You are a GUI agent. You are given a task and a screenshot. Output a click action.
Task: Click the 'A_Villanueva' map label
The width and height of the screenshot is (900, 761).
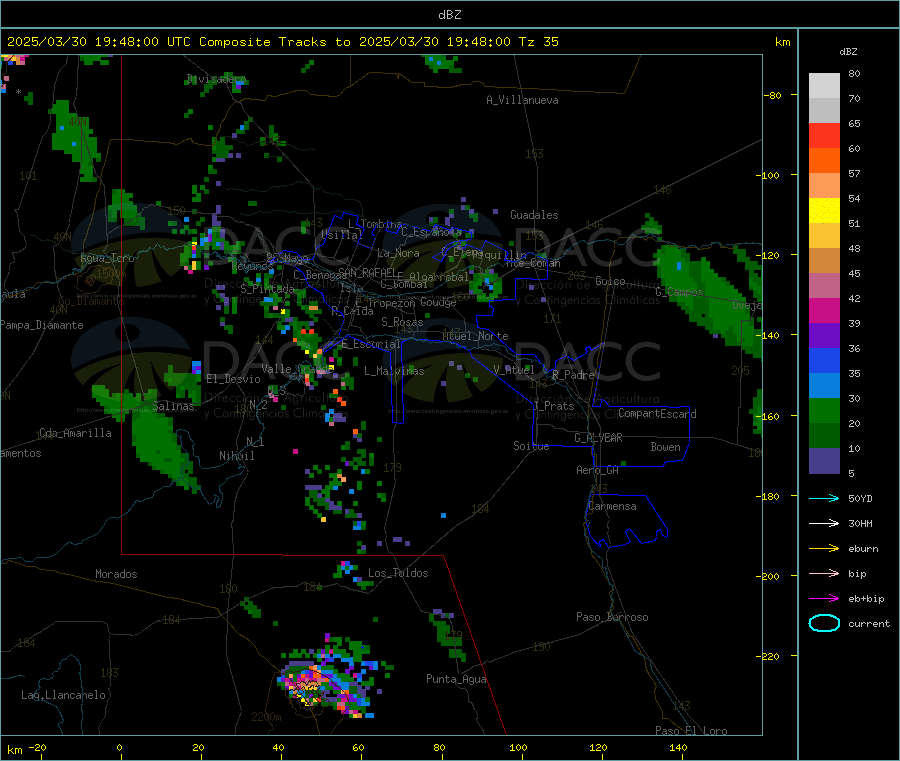[x=522, y=100]
